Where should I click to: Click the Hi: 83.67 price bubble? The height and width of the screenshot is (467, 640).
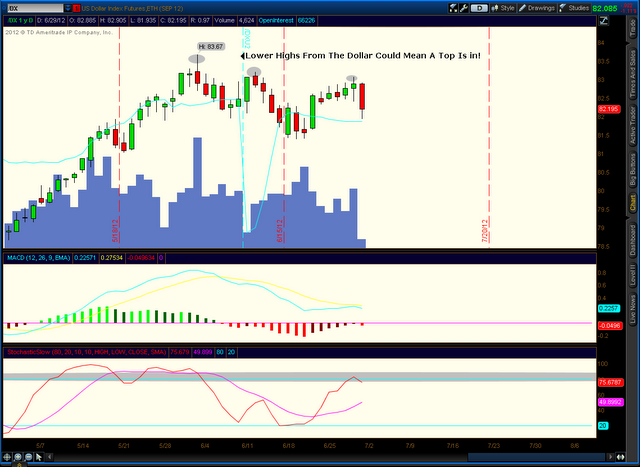click(211, 47)
